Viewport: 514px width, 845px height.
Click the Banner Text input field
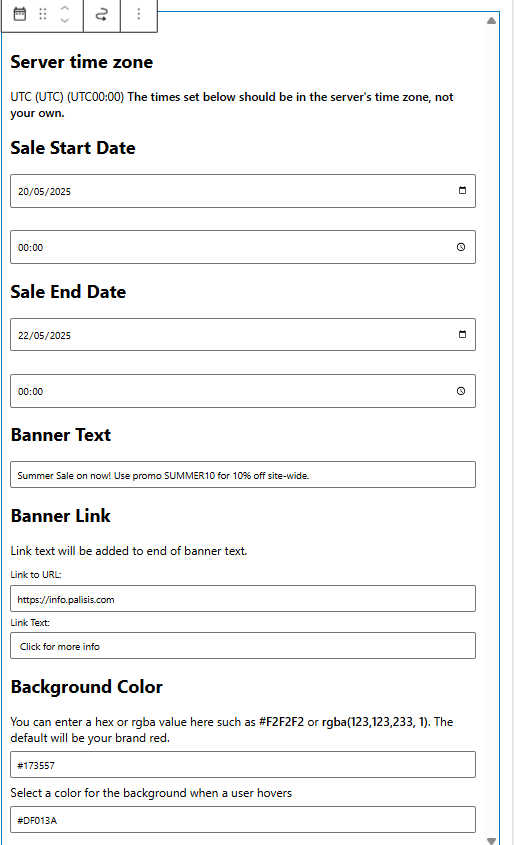coord(242,475)
